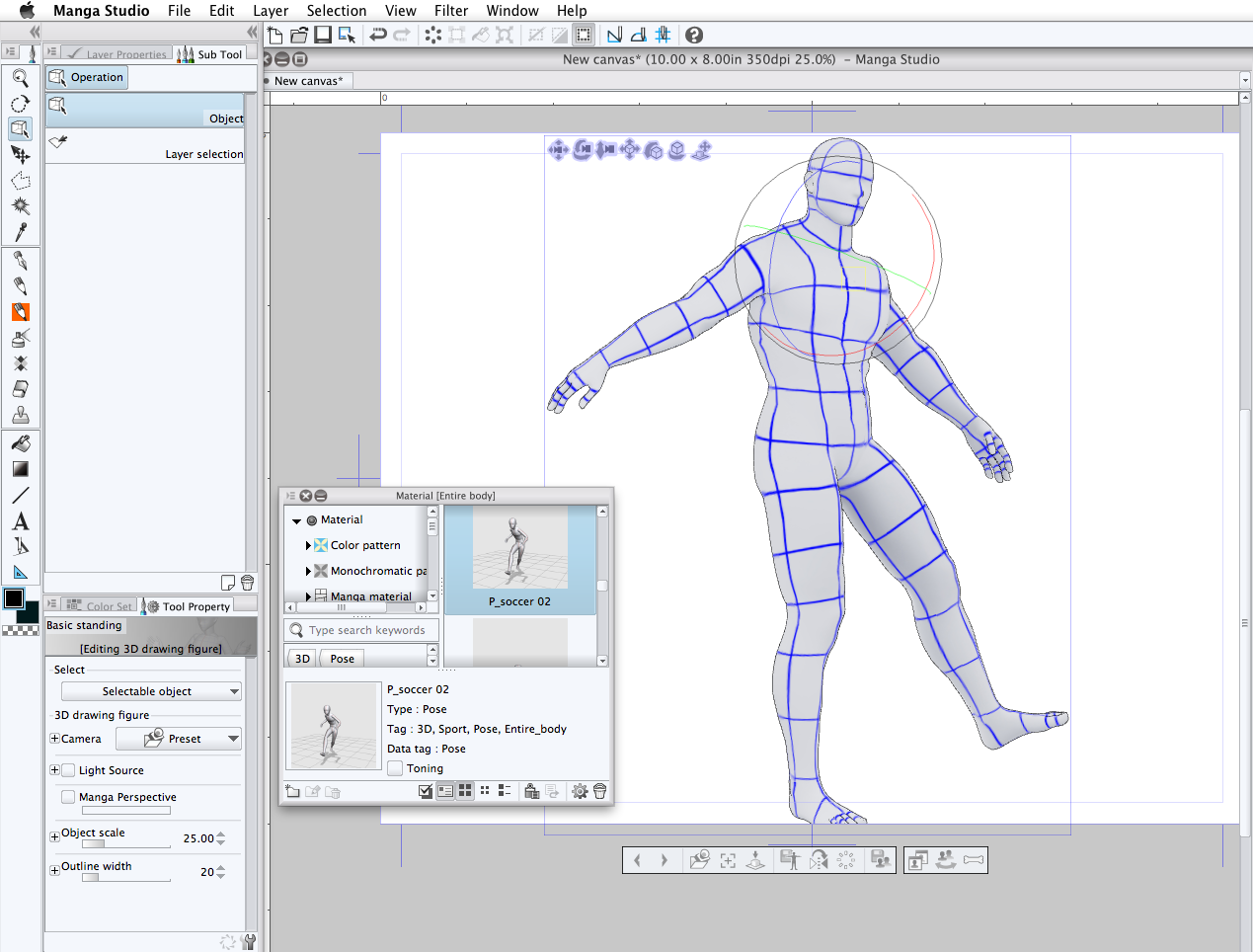1253x952 pixels.
Task: Open the Selectable object dropdown
Action: click(x=151, y=691)
